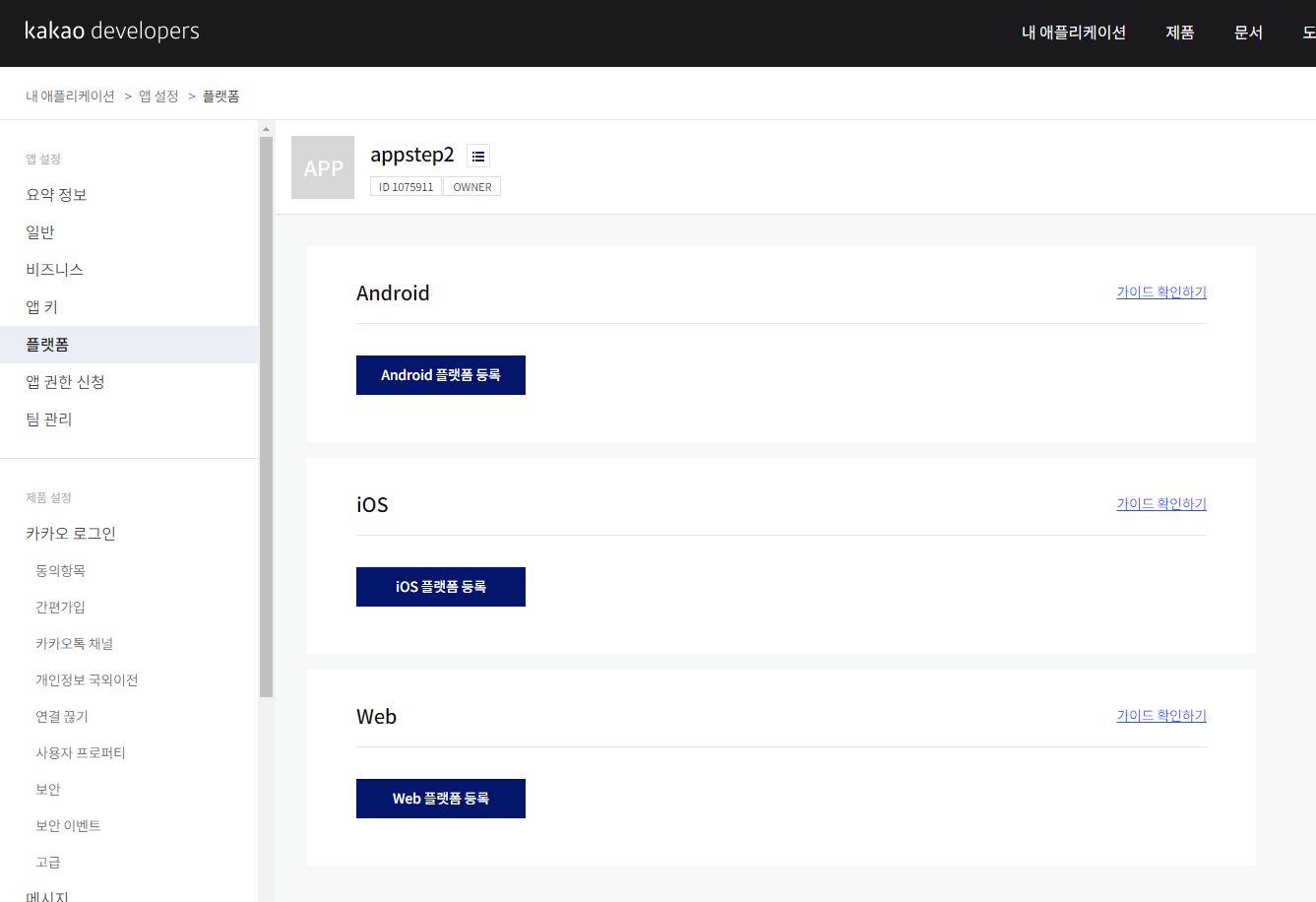
Task: Click the sidebar vertical scrollbar thumb
Action: click(x=266, y=417)
